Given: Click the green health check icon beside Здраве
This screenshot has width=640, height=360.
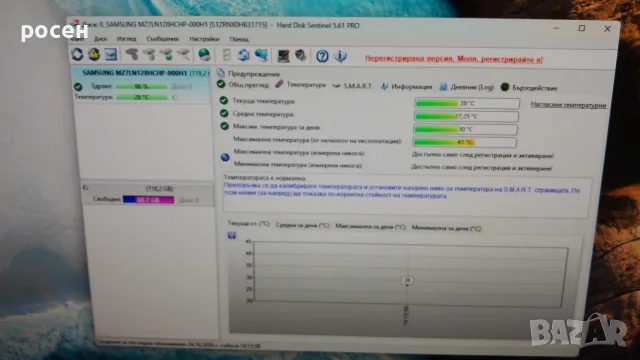Looking at the screenshot, I should 78,87.
